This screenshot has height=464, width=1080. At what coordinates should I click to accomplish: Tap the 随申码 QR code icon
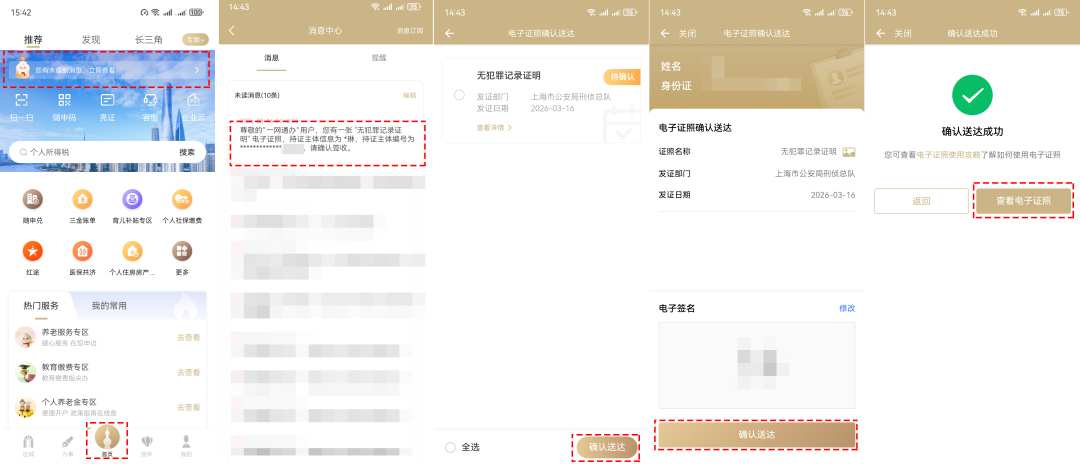click(x=64, y=103)
